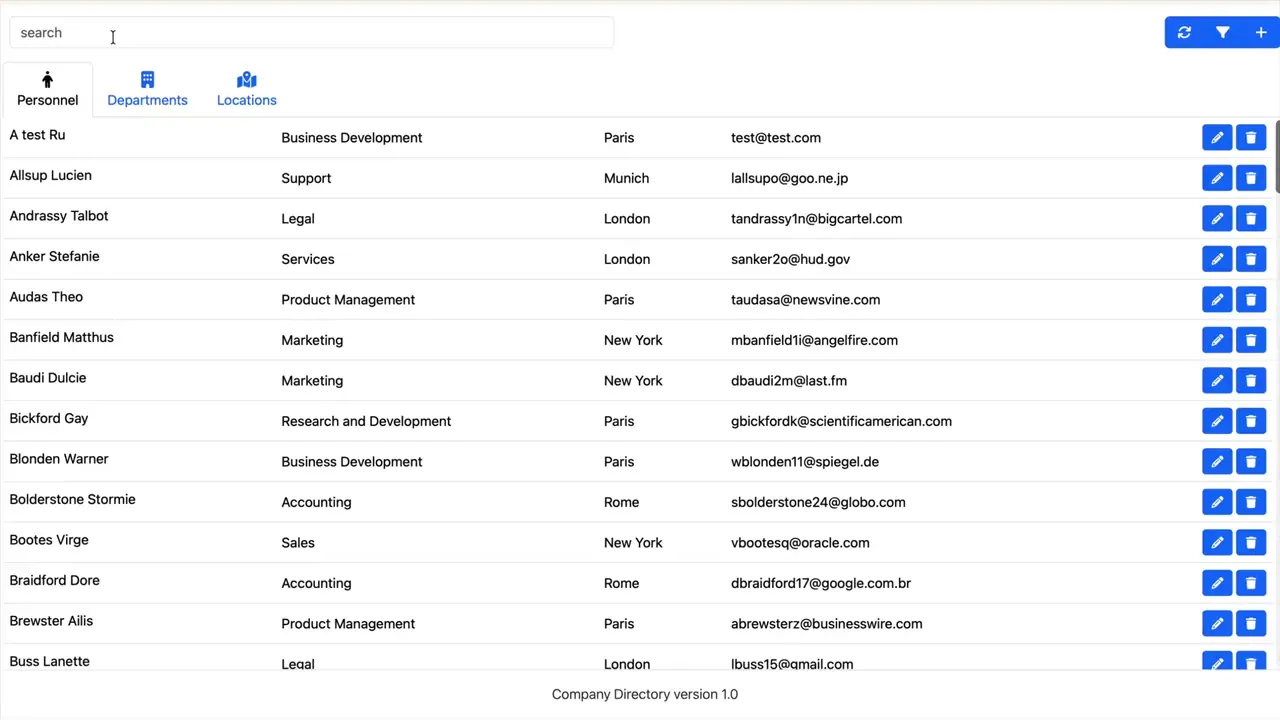
Task: Open the filter funnel icon
Action: (x=1222, y=32)
